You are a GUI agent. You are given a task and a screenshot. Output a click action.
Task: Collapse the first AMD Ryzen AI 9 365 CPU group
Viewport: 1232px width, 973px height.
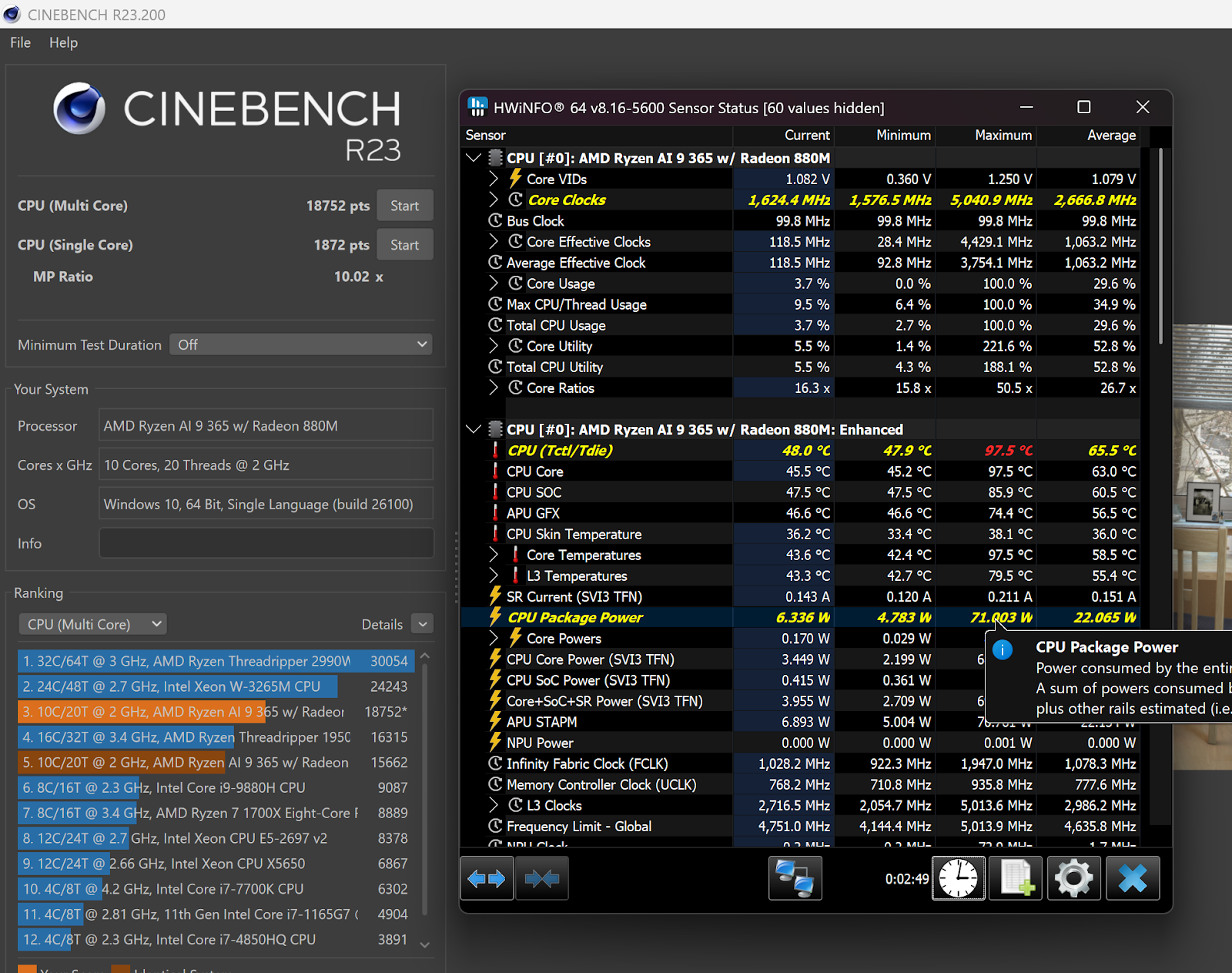[474, 158]
